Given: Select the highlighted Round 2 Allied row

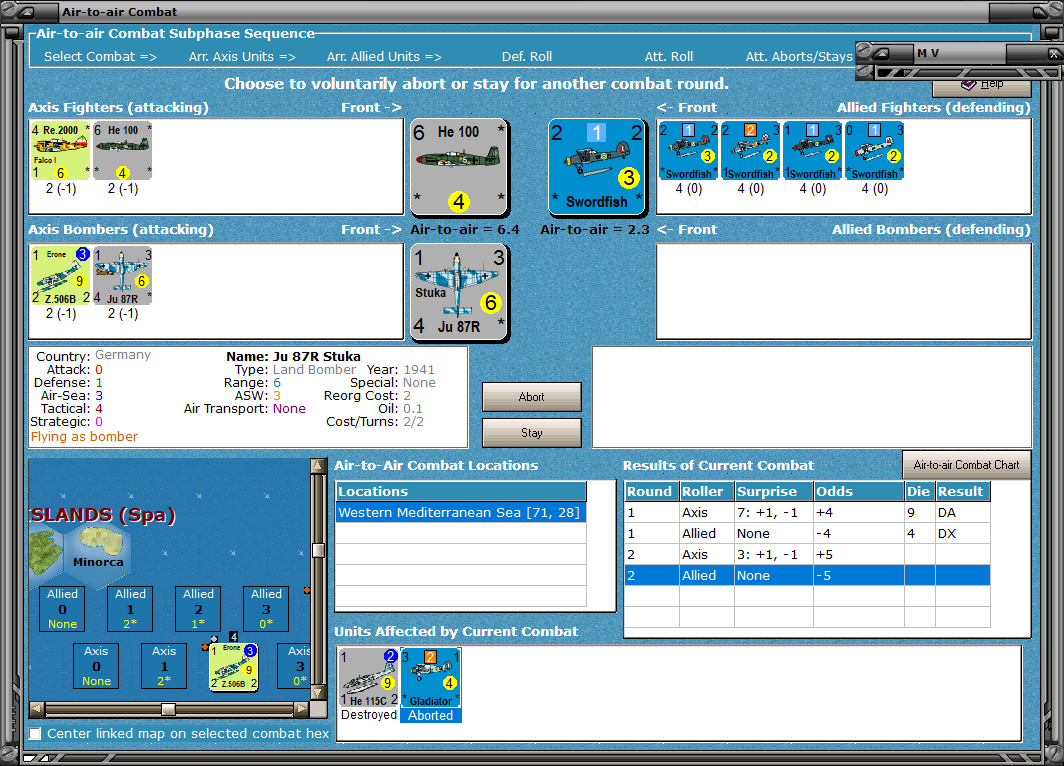Looking at the screenshot, I should tap(807, 575).
